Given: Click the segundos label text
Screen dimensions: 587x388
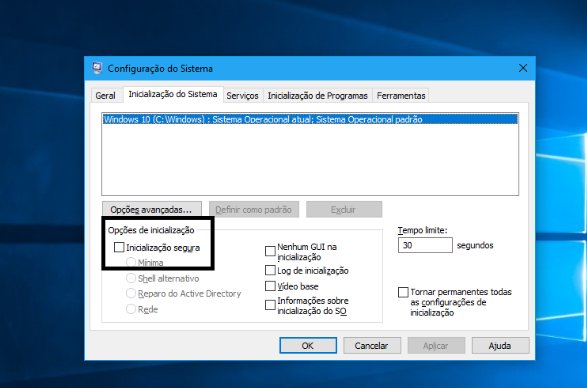Looking at the screenshot, I should point(475,245).
